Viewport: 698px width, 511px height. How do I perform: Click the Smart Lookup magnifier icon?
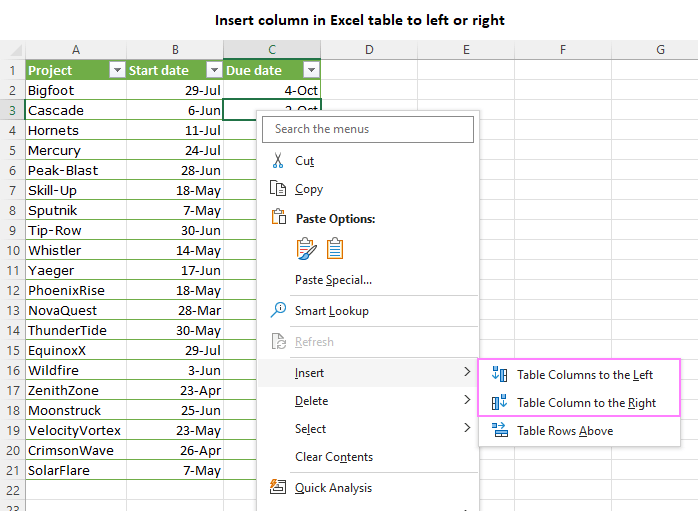coord(279,310)
